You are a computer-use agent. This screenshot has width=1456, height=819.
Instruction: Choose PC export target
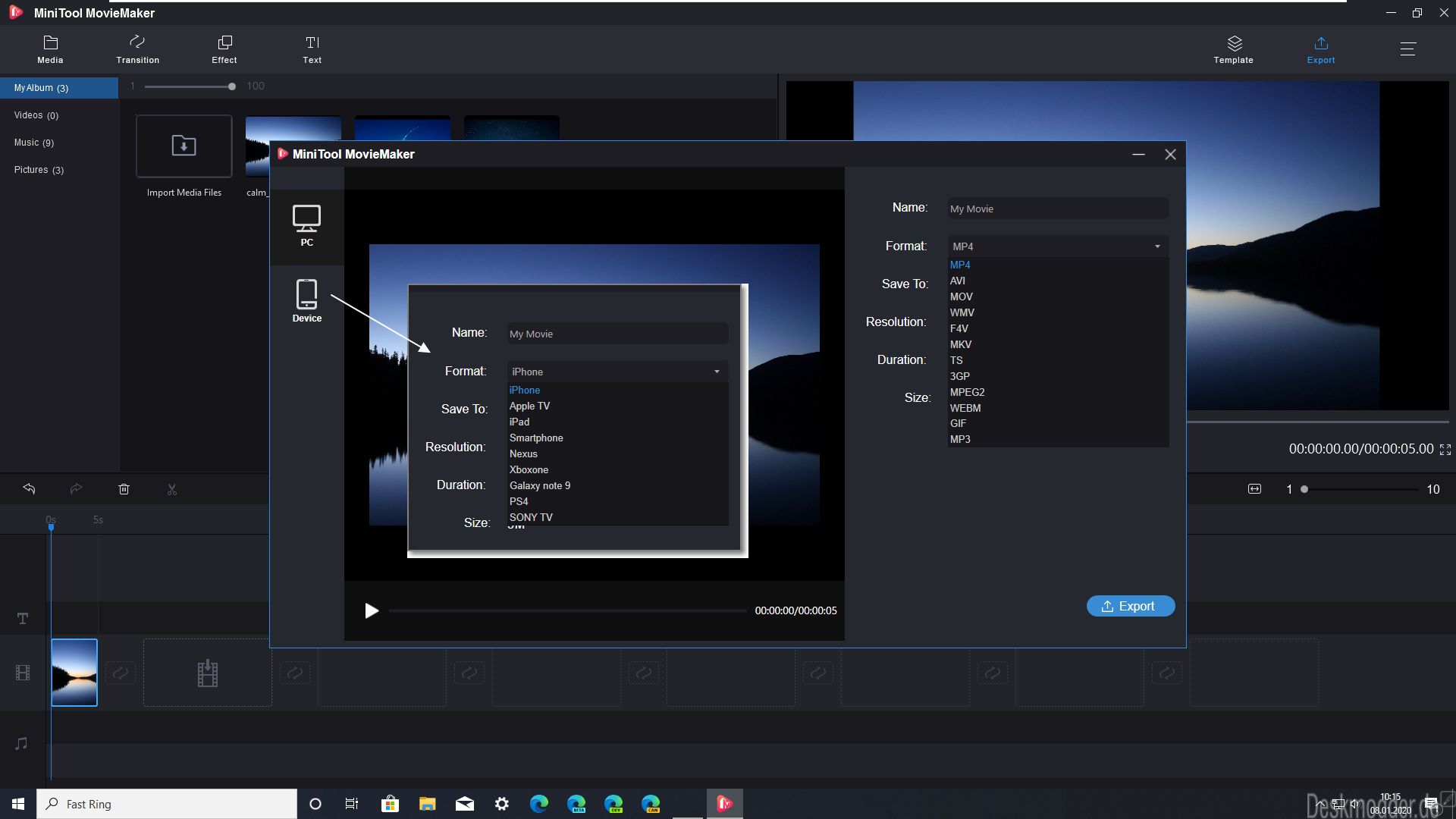306,226
